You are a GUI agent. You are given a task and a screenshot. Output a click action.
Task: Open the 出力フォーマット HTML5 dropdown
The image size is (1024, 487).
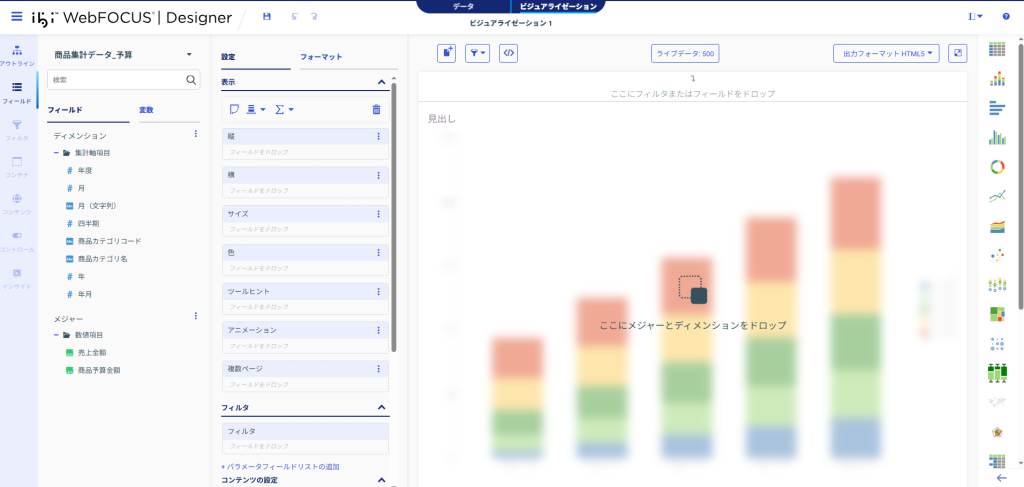pos(886,54)
